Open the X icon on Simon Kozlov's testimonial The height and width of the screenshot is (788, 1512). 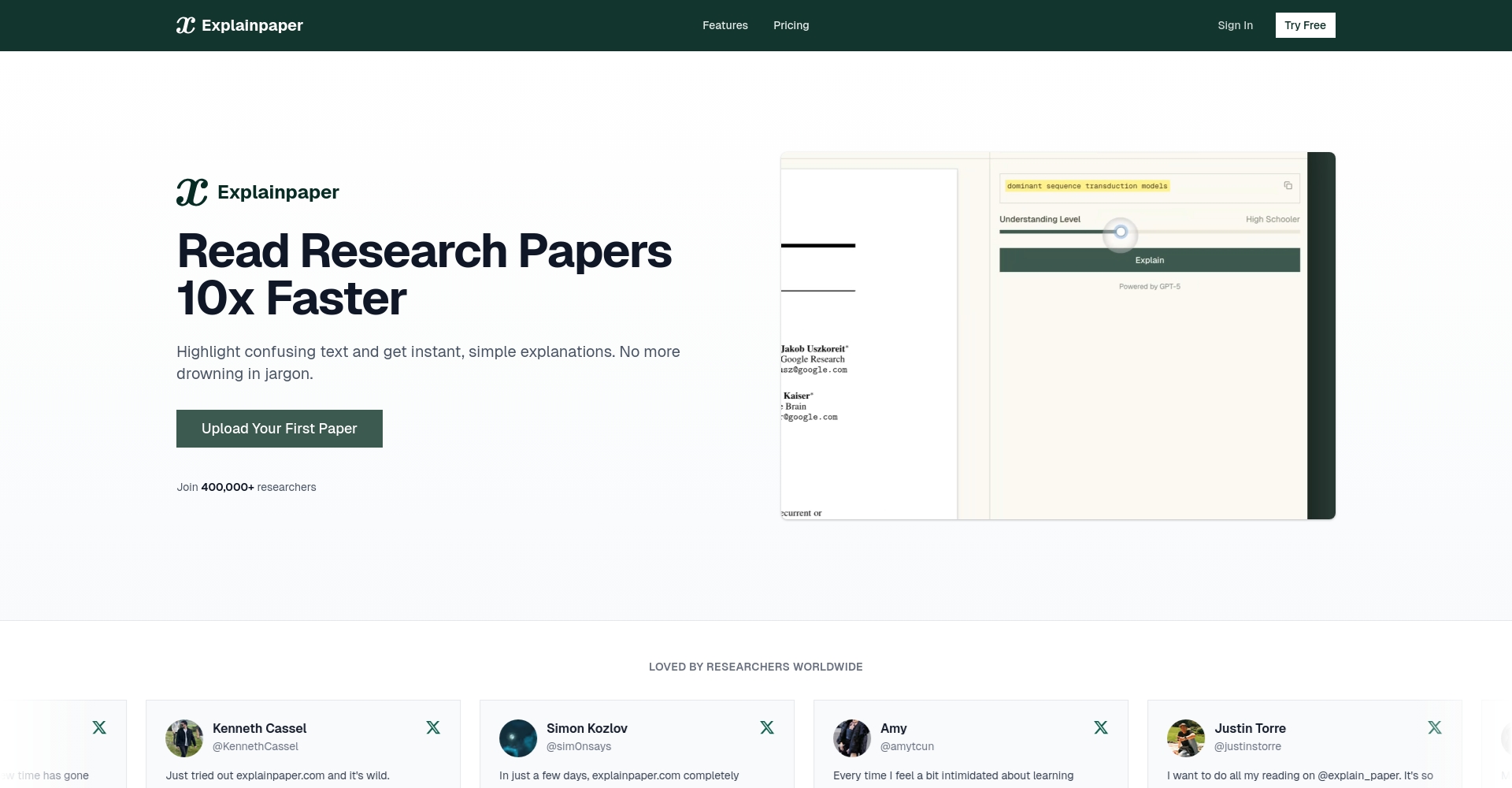click(767, 727)
